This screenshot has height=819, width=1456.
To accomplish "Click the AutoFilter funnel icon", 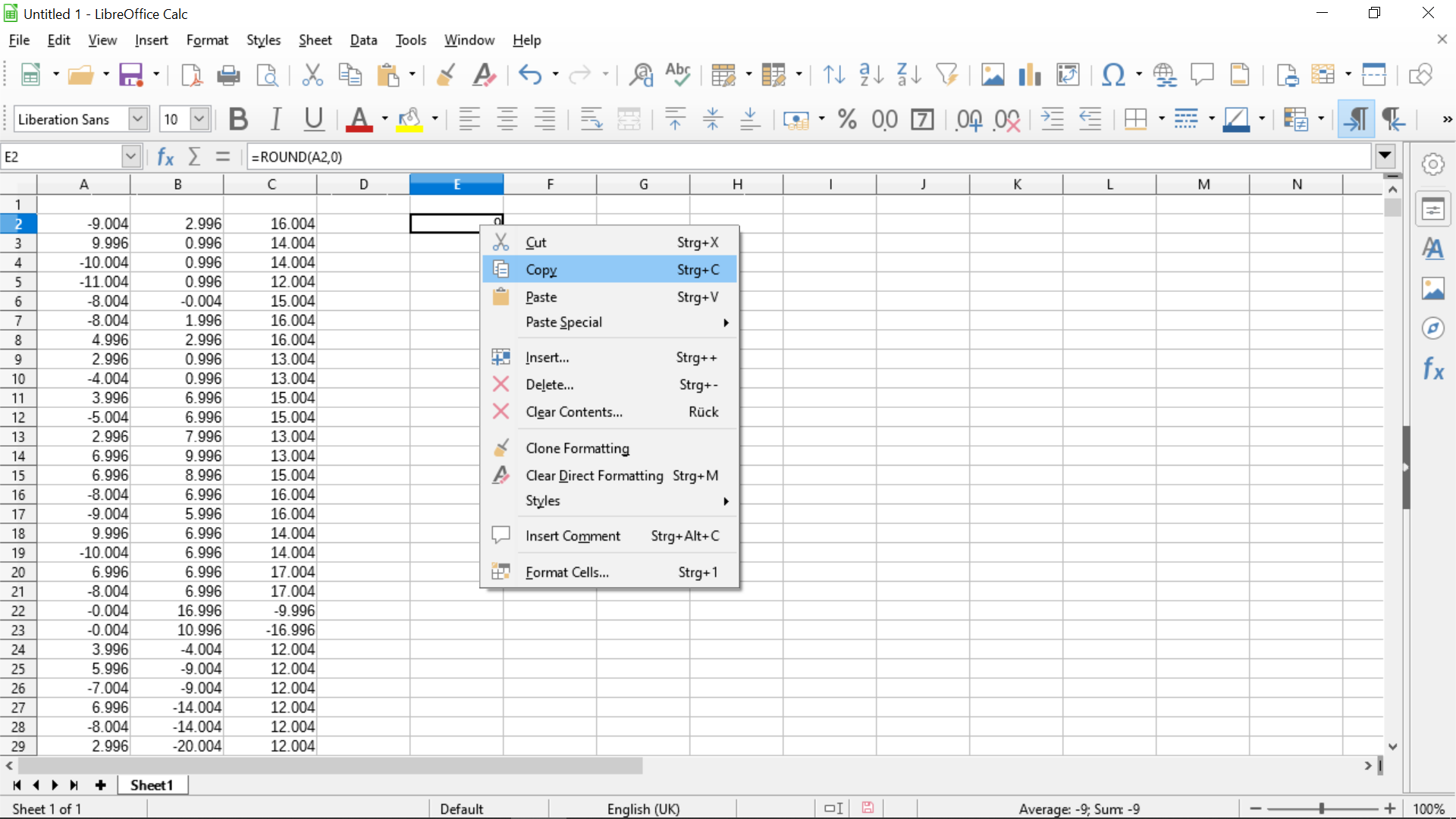I will [946, 74].
